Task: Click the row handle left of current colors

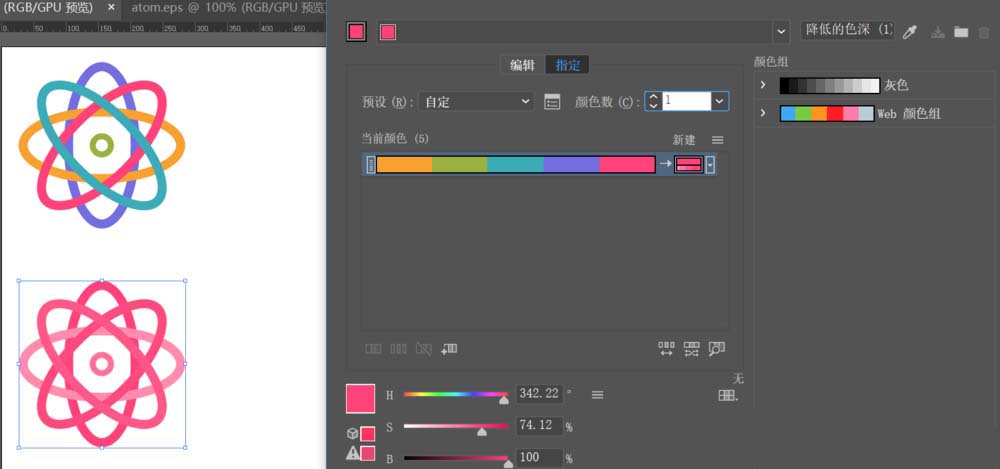Action: click(371, 165)
